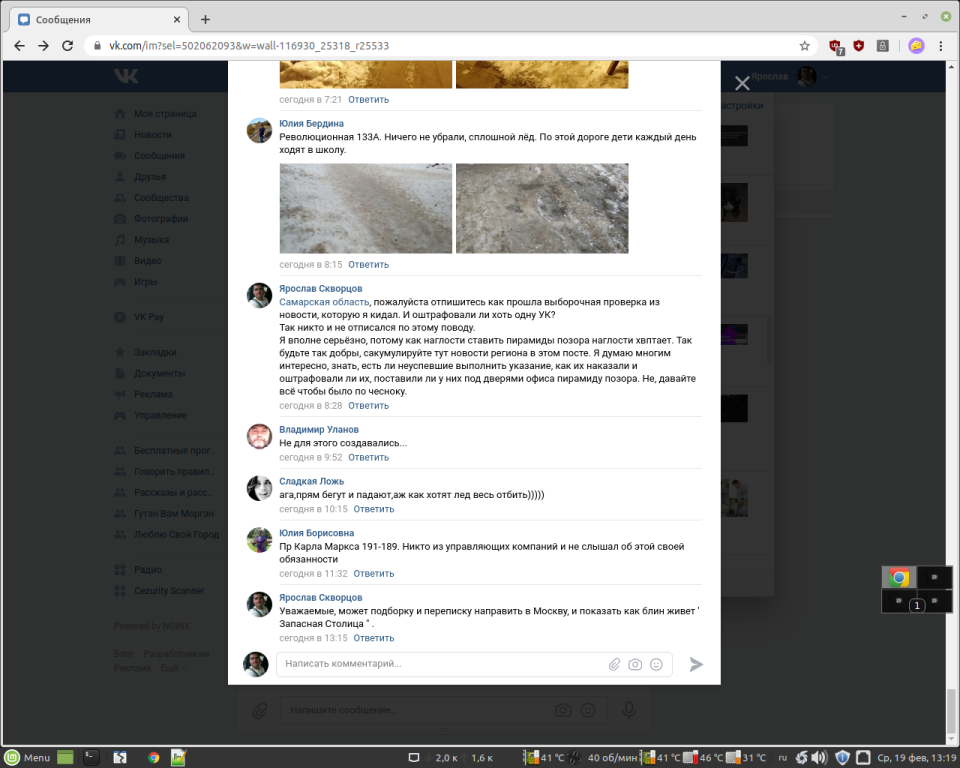
Task: Click the attach file paperclip in comment box
Action: [x=614, y=664]
